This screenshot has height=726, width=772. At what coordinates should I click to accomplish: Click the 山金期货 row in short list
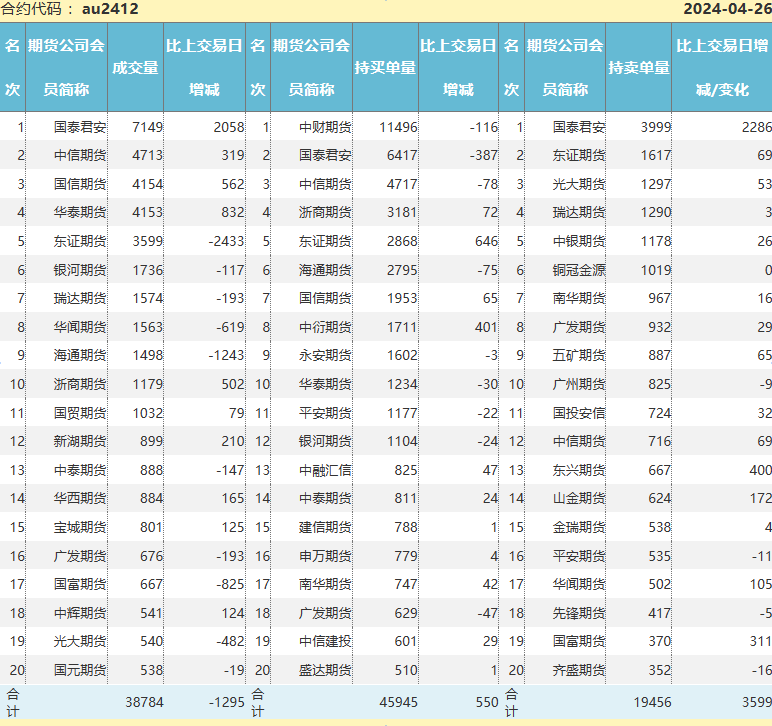(x=579, y=498)
